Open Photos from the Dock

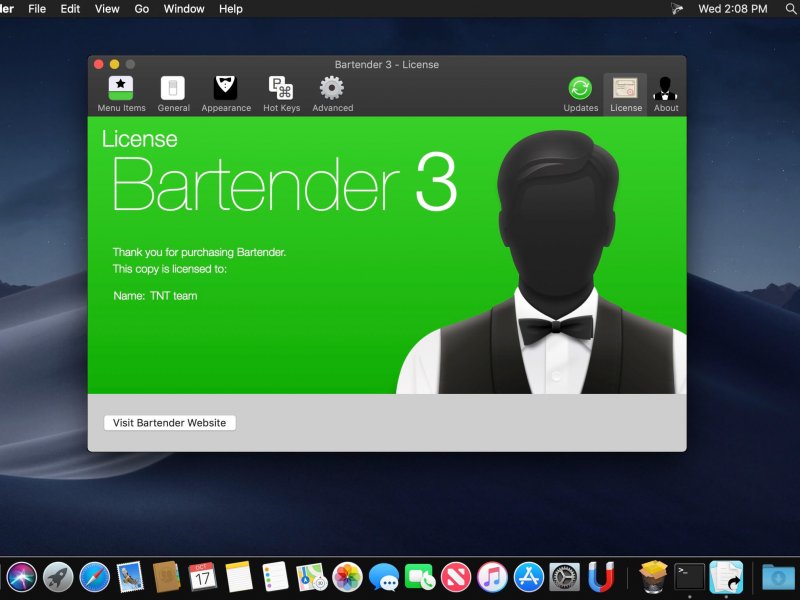click(x=347, y=577)
